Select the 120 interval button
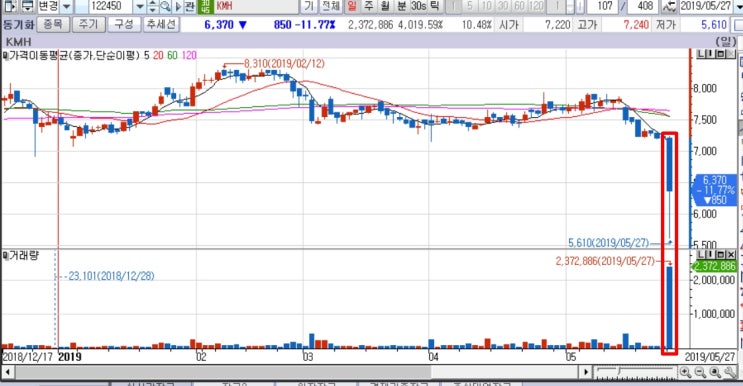This screenshot has width=743, height=386. 536,6
